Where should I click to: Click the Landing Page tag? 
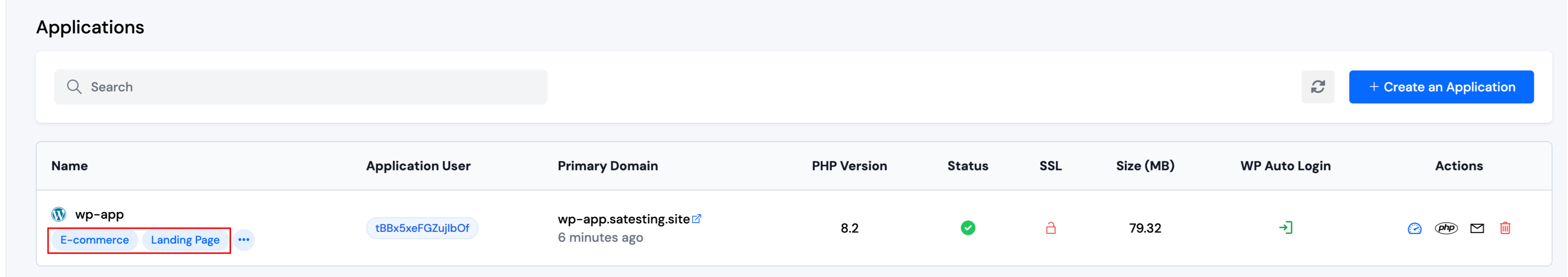coord(185,240)
